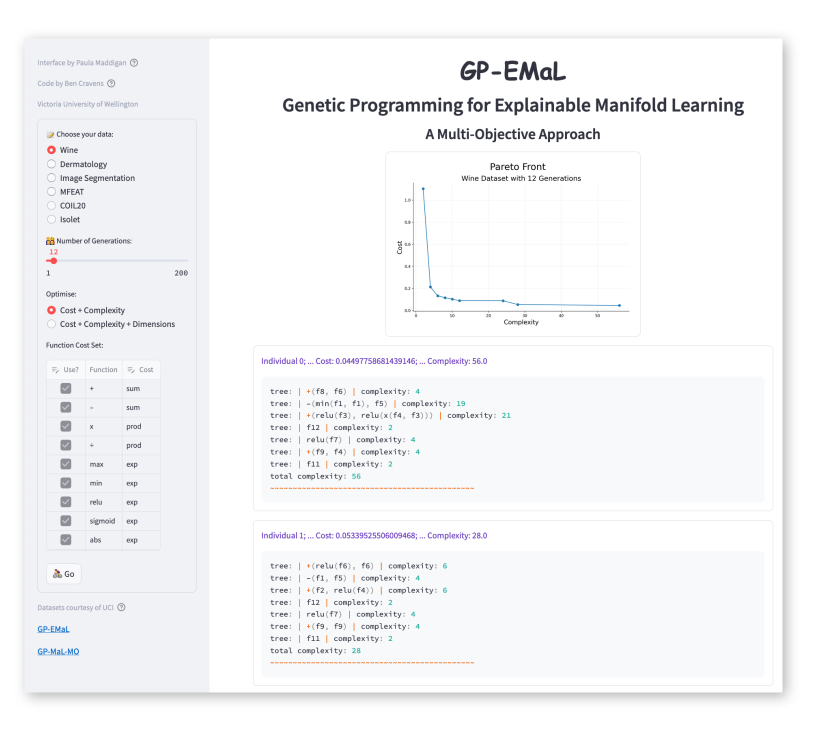Click the "Function" column header

[x=103, y=370]
